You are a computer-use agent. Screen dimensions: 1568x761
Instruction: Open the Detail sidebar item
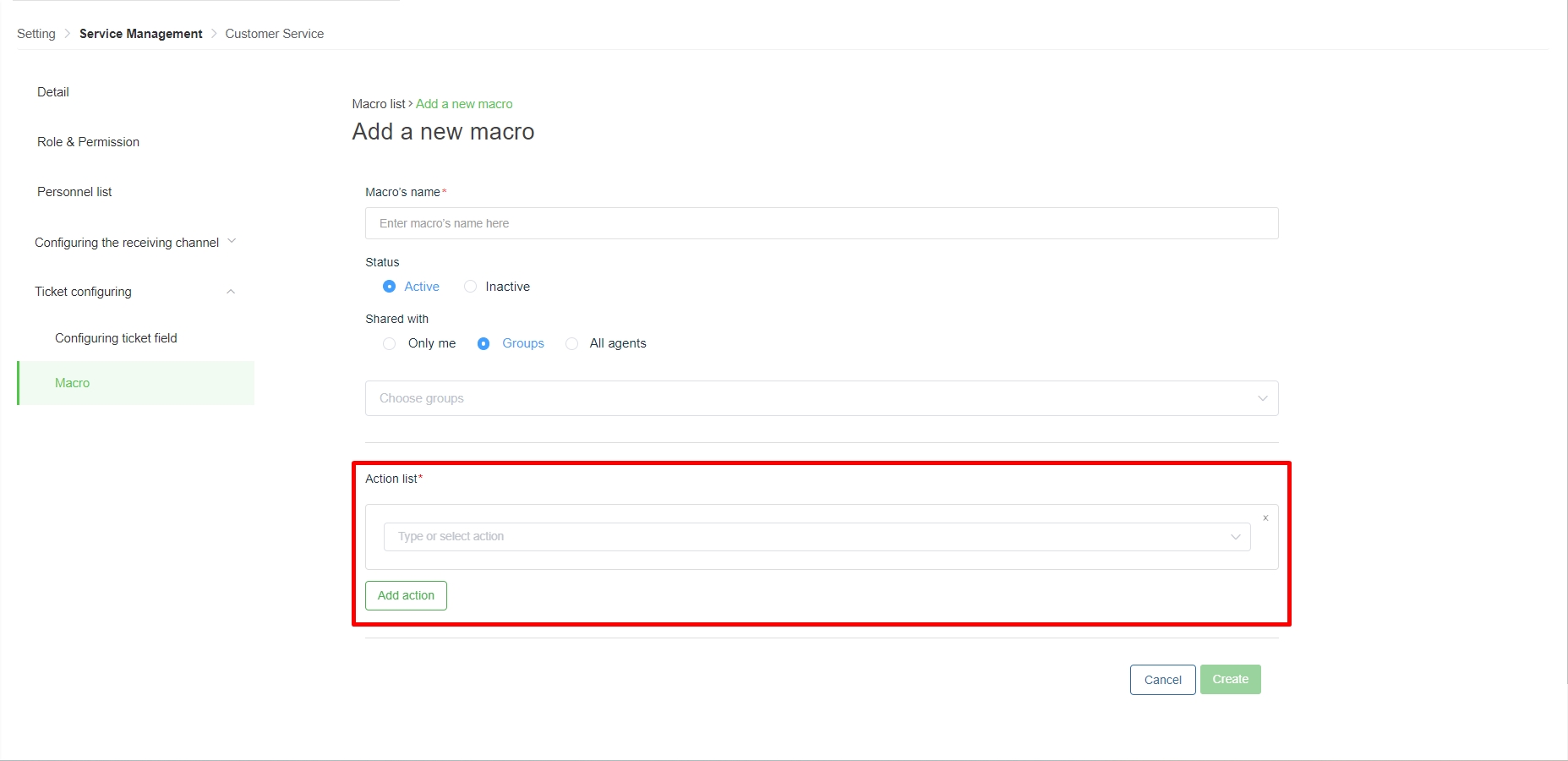tap(53, 92)
